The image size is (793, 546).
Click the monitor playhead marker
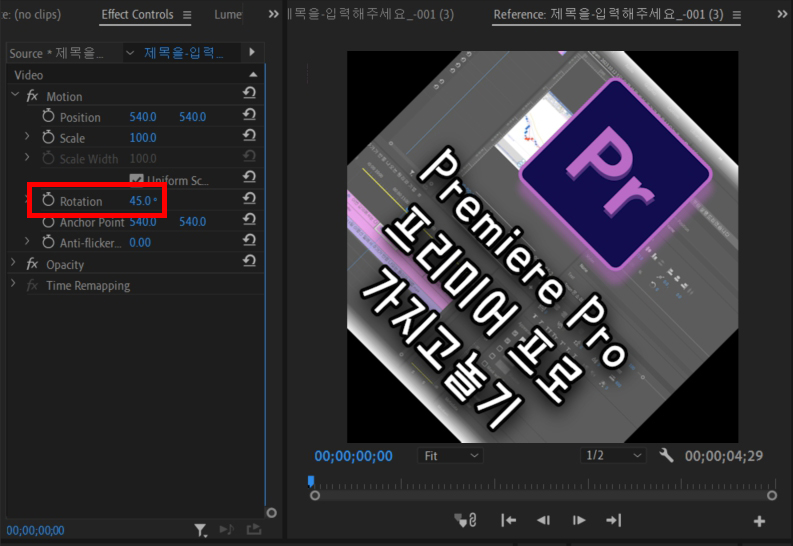point(311,481)
